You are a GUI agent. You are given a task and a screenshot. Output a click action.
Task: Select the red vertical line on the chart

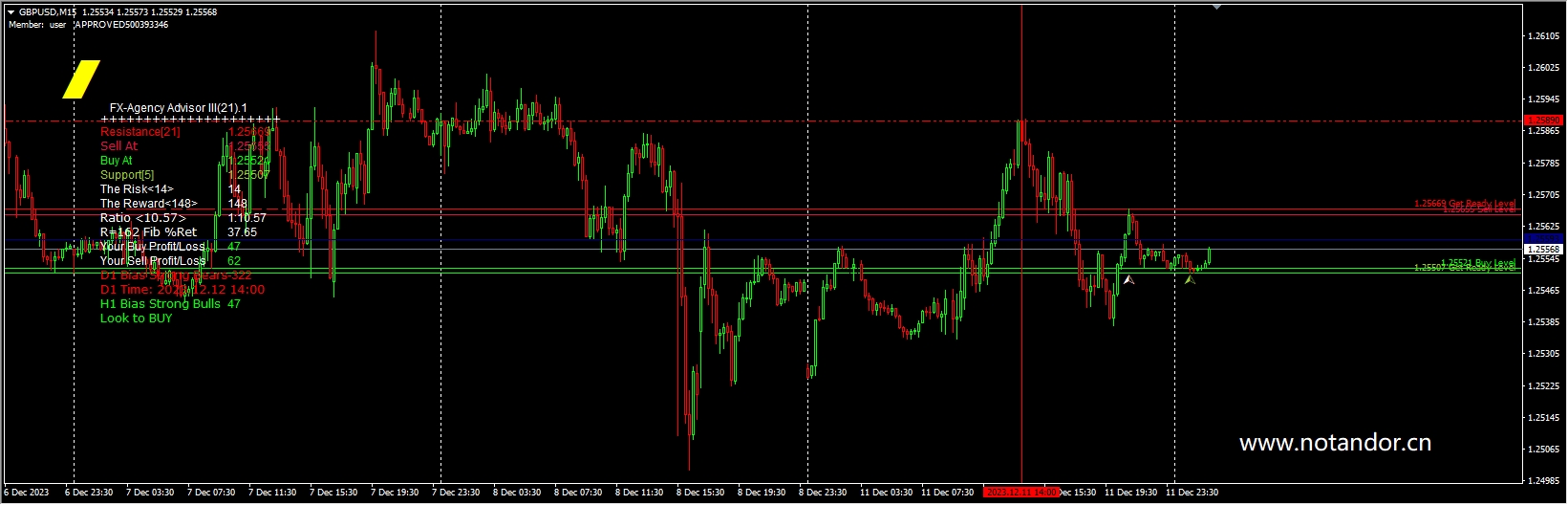coord(1021,244)
